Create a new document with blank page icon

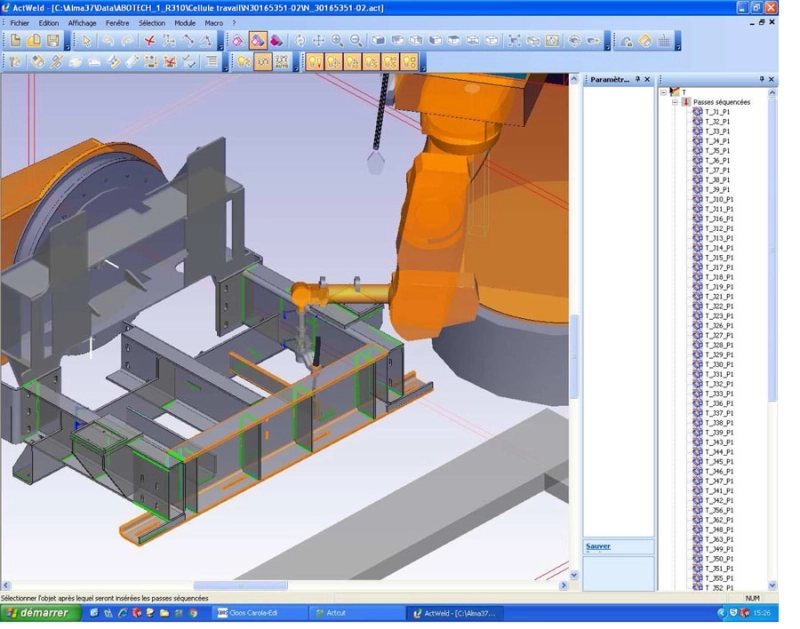click(16, 40)
